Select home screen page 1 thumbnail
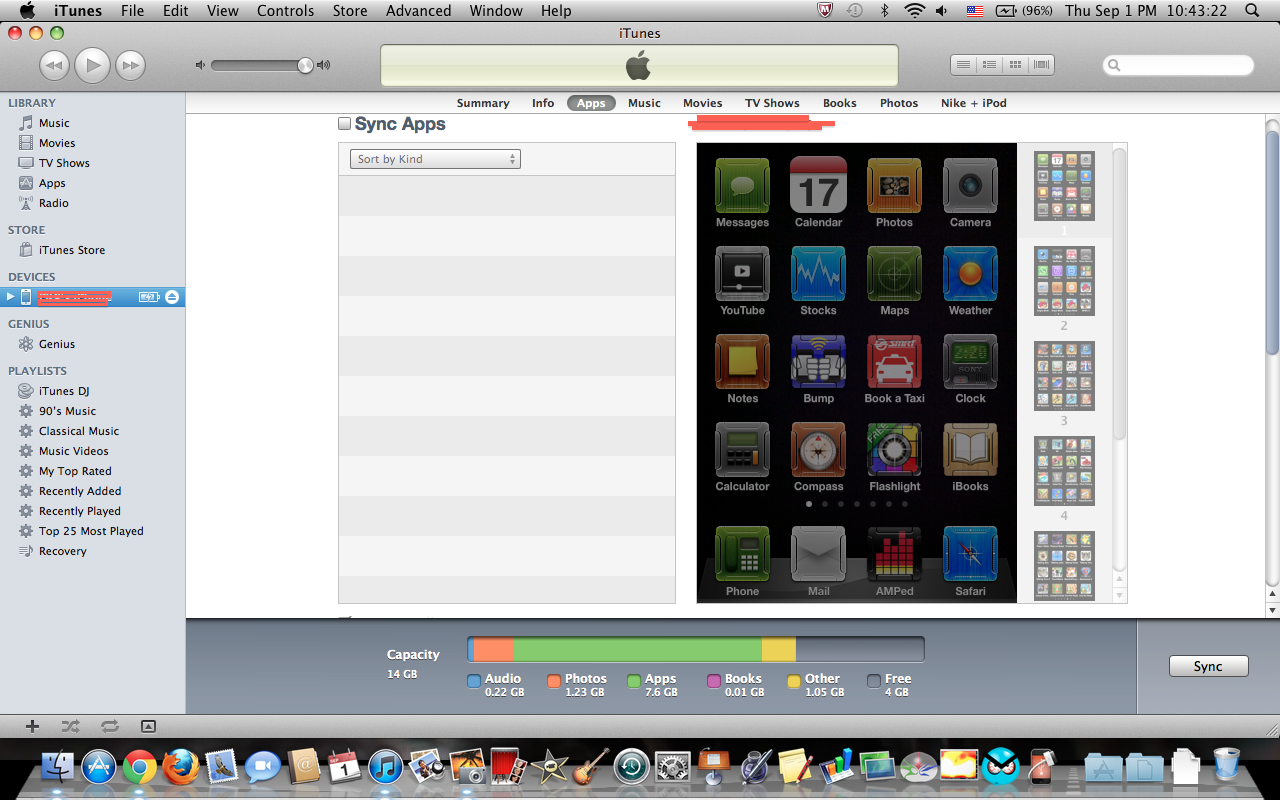1280x800 pixels. point(1064,186)
